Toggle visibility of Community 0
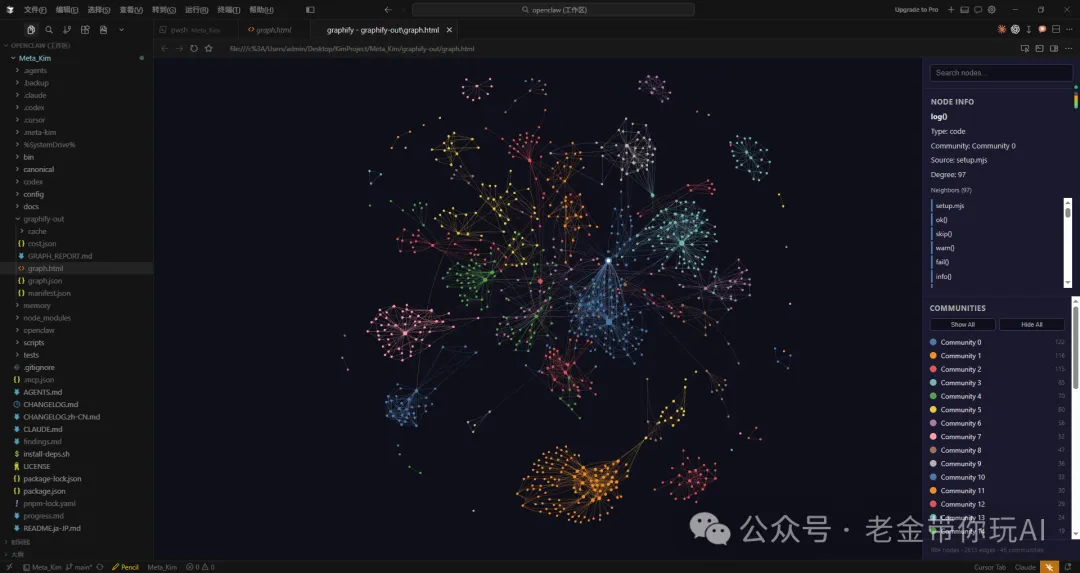 pyautogui.click(x=960, y=342)
